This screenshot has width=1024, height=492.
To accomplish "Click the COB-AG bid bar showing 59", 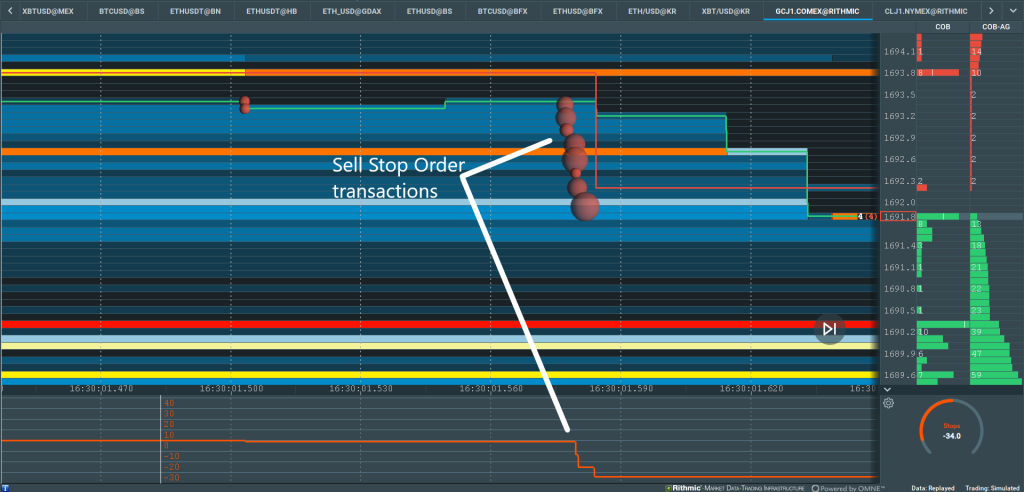I will (x=995, y=376).
